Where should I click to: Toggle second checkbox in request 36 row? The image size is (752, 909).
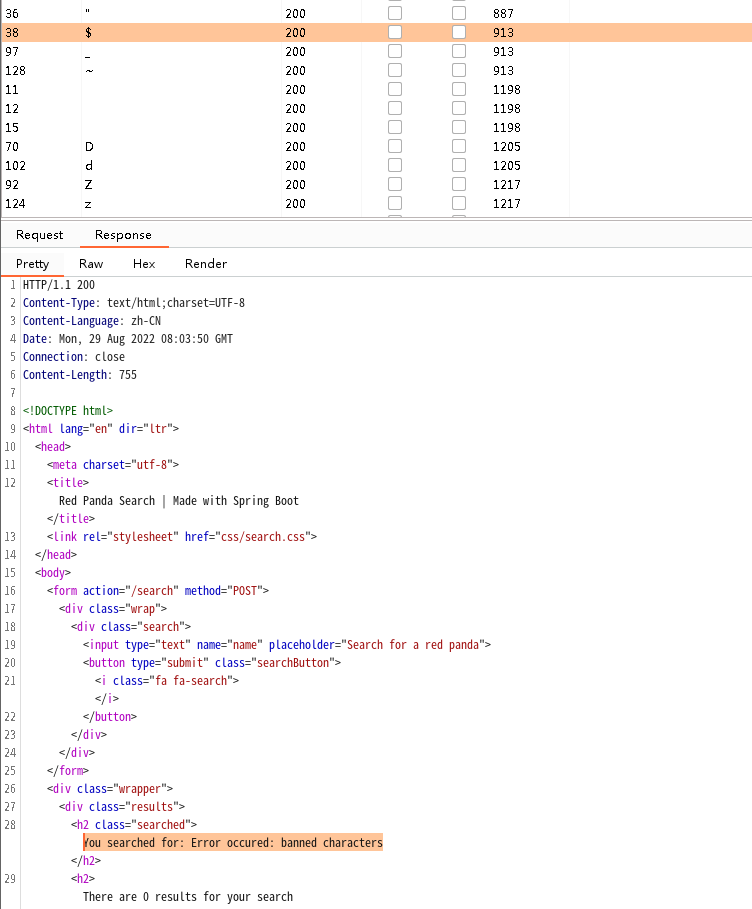(459, 14)
